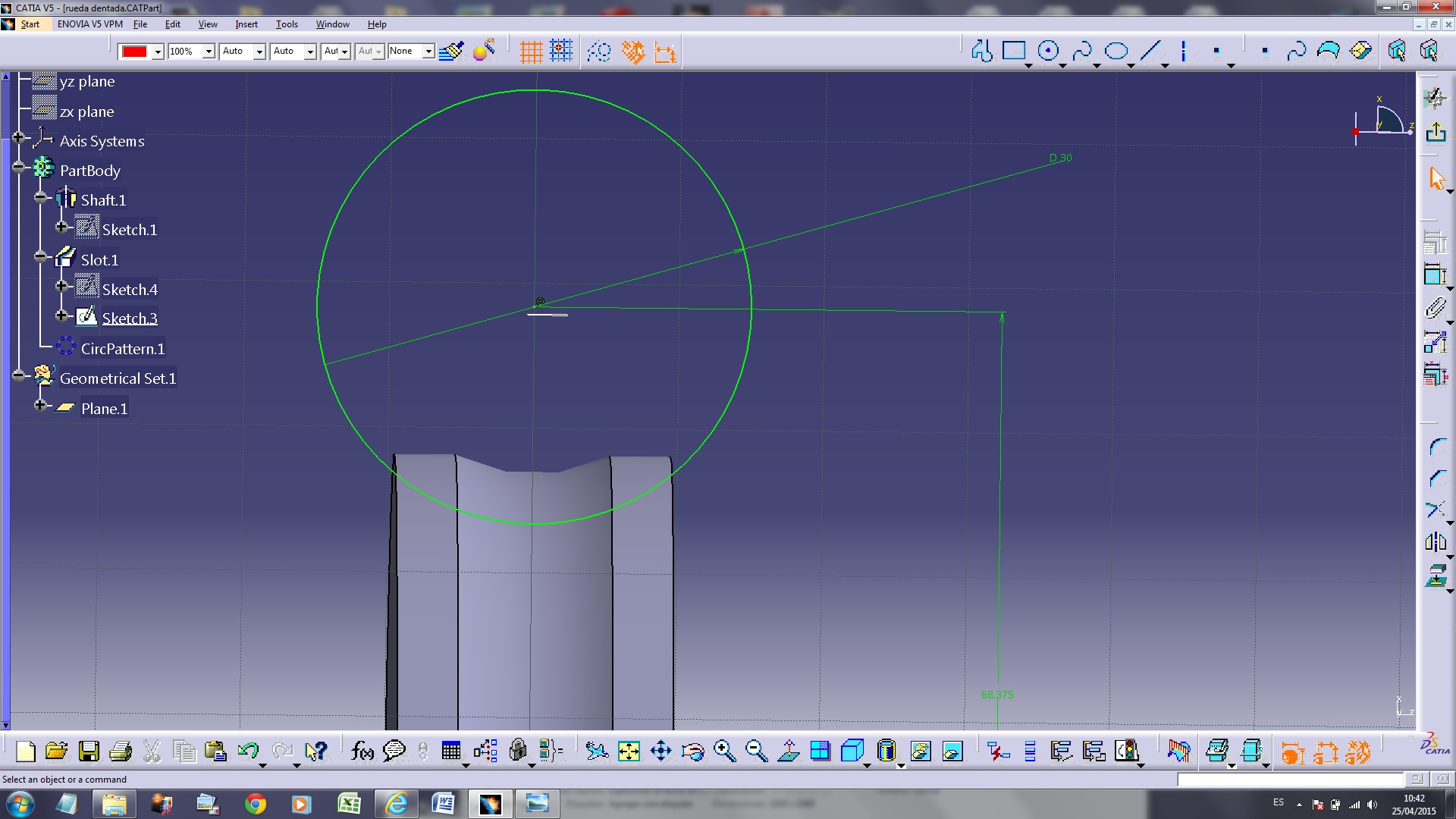1456x819 pixels.
Task: Click the Exit Workbench icon
Action: click(1436, 132)
